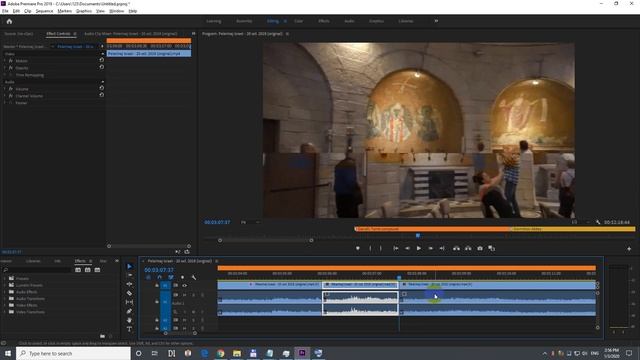Select the Type tool
640x360 pixels.
(130, 329)
